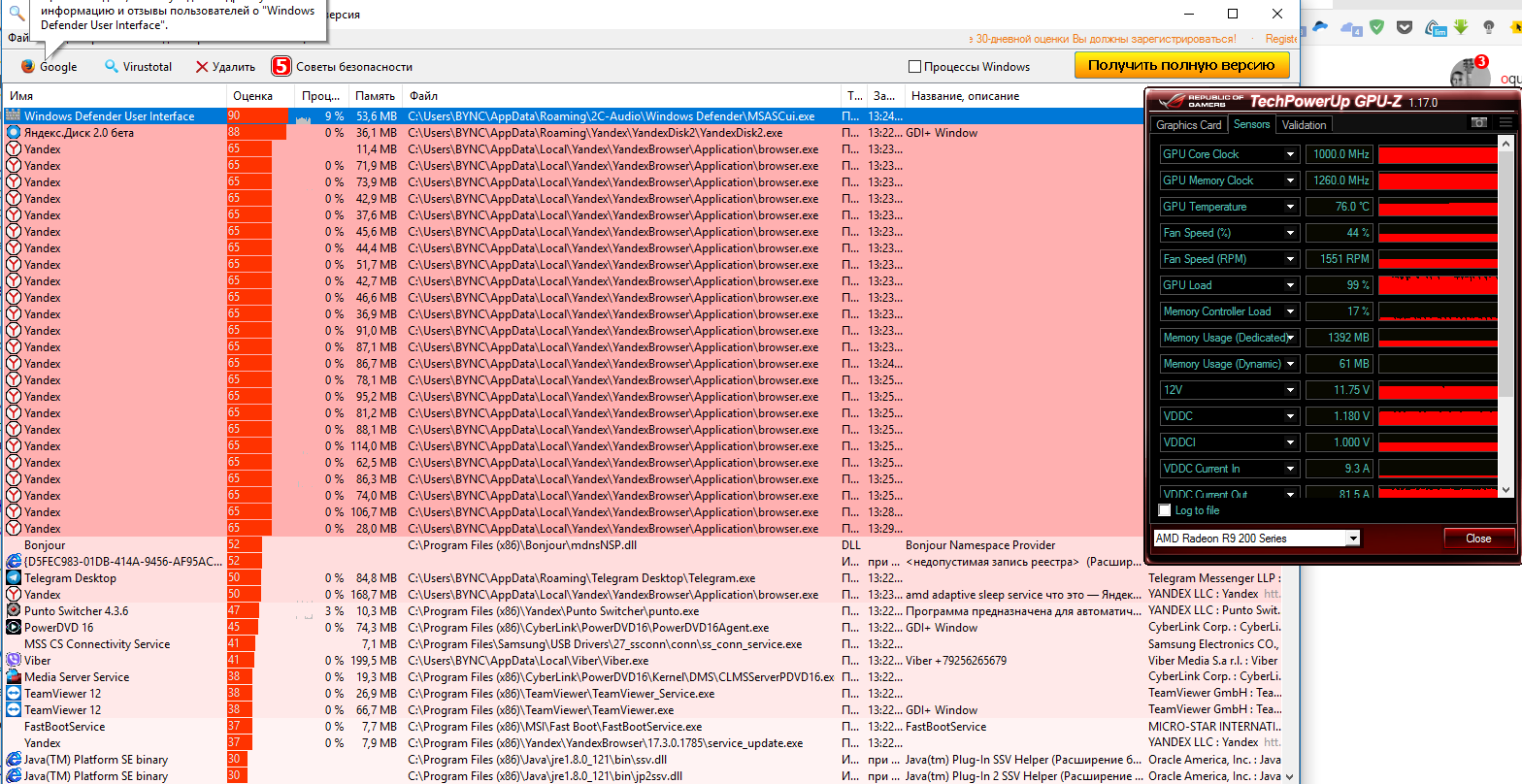Expand the GPU Core Clock sensor dropdown

[x=1290, y=154]
